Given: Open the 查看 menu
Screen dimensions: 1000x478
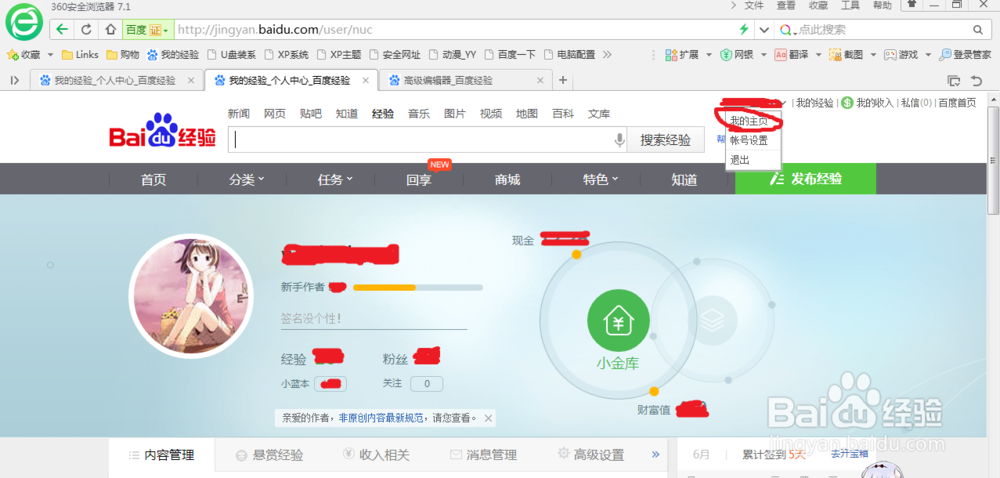Looking at the screenshot, I should [786, 6].
